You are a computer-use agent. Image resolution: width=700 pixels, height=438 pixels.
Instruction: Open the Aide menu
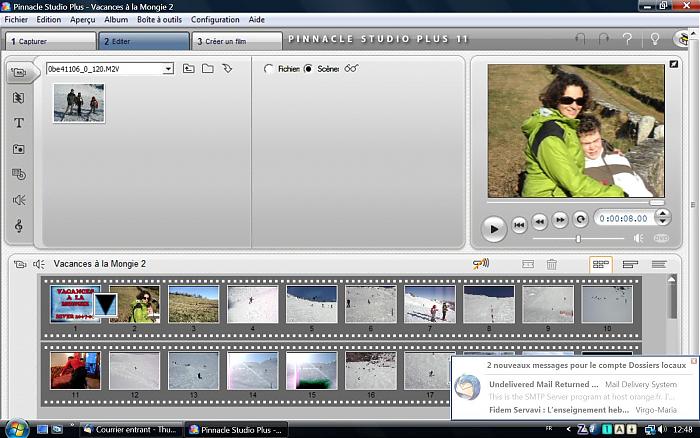click(257, 20)
